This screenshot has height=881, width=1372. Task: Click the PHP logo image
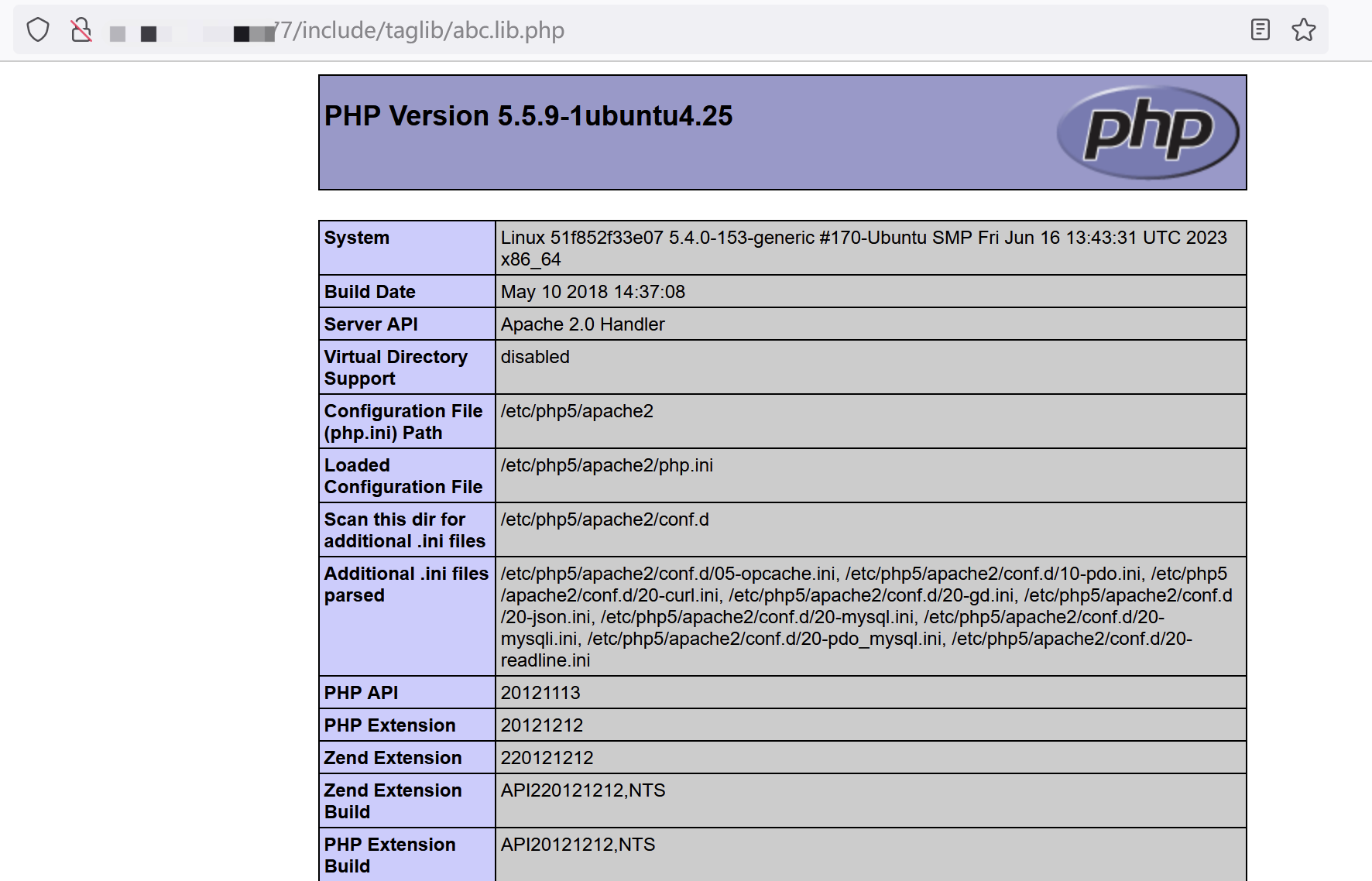click(x=1147, y=132)
